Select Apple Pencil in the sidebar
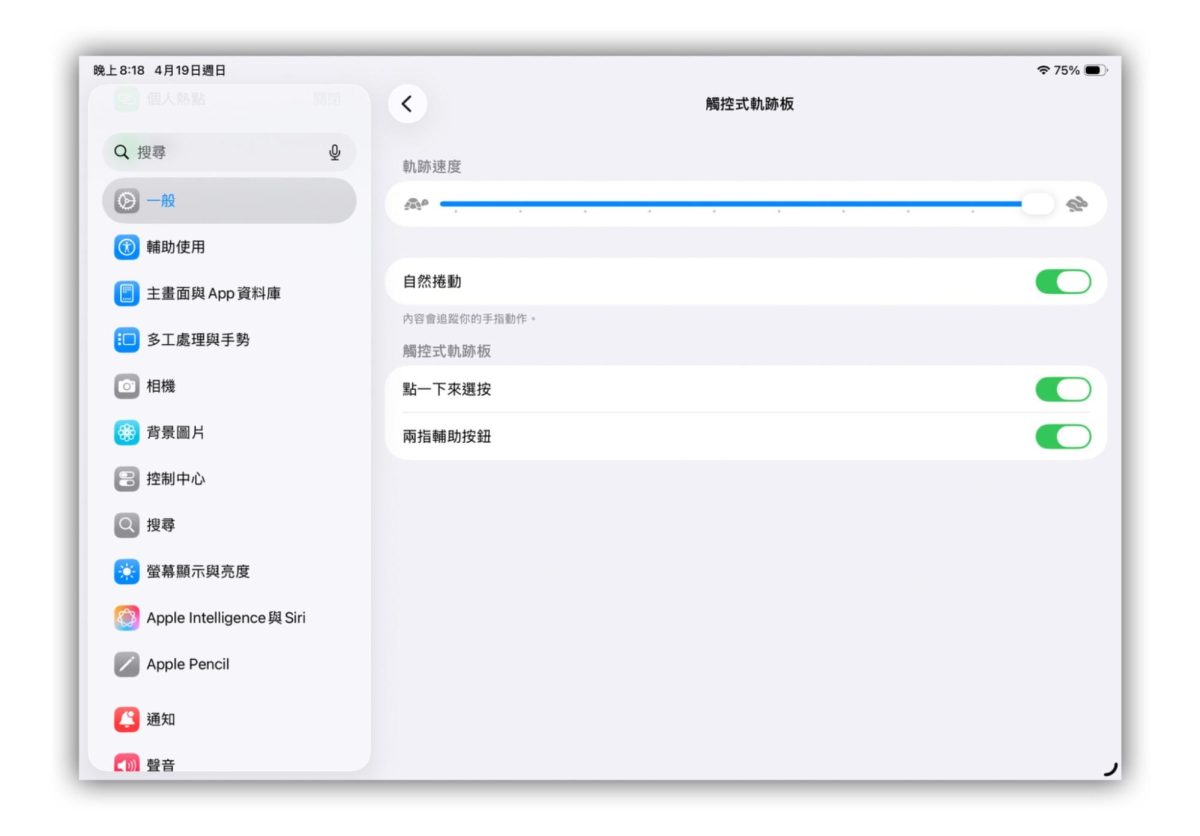 [x=229, y=664]
